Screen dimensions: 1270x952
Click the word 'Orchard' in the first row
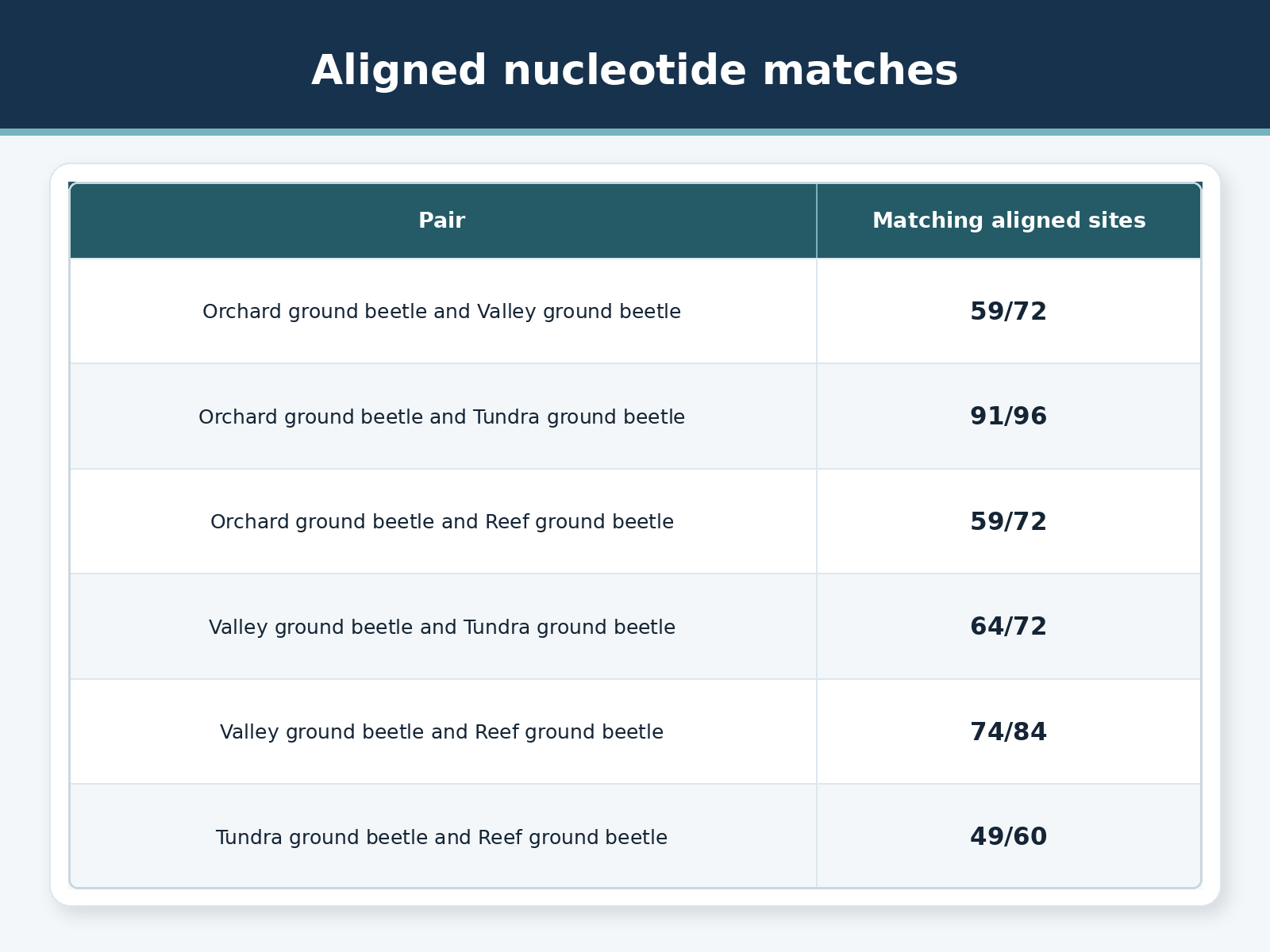pyautogui.click(x=242, y=312)
